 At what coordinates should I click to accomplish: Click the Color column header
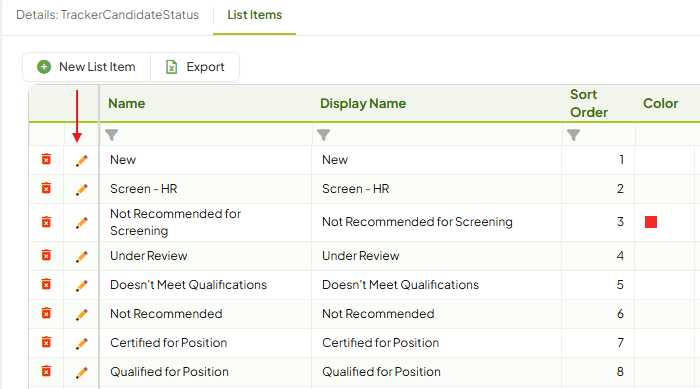(660, 104)
